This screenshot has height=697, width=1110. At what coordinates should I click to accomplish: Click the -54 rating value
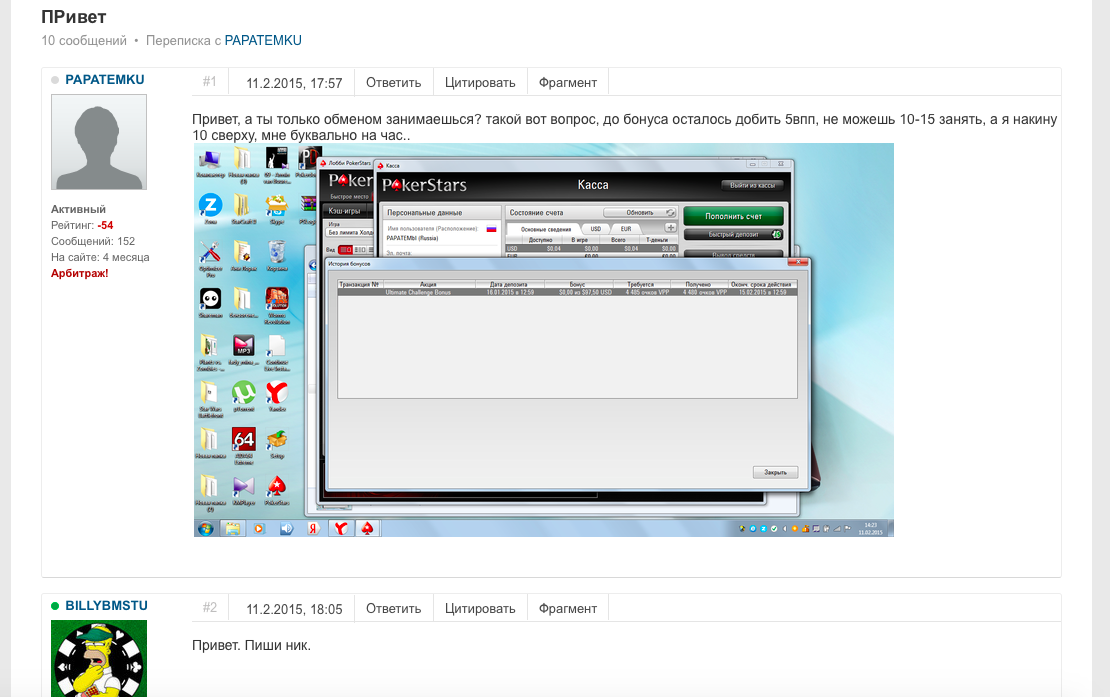coord(105,225)
